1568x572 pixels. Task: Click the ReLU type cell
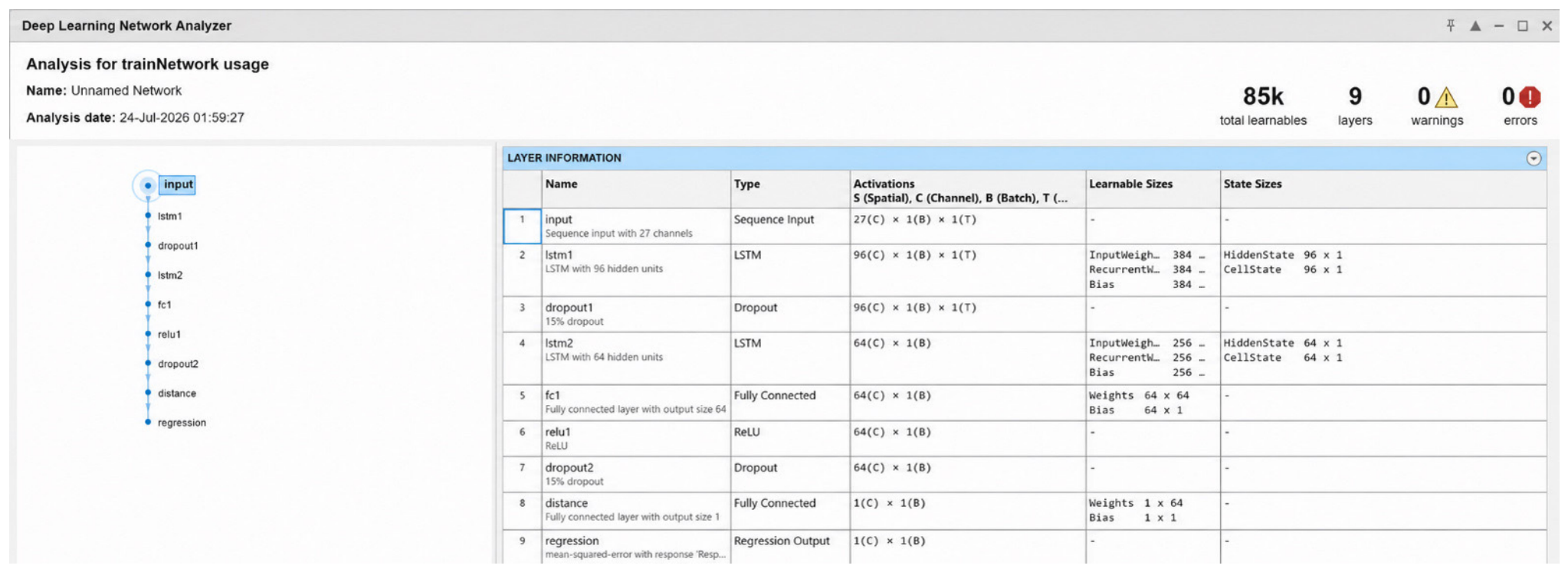790,439
